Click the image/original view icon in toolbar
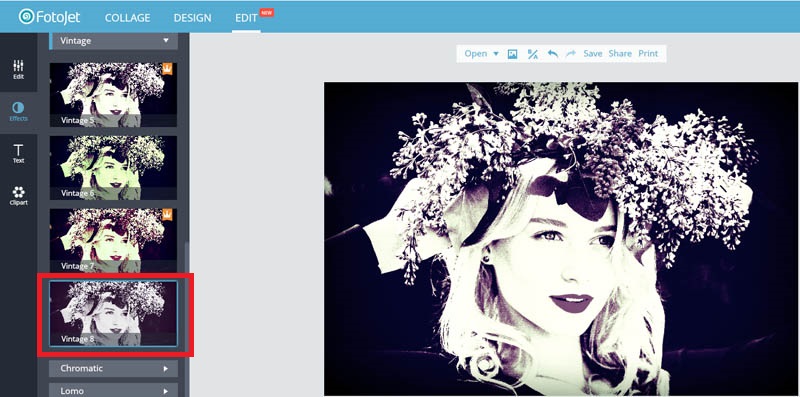 click(x=513, y=54)
